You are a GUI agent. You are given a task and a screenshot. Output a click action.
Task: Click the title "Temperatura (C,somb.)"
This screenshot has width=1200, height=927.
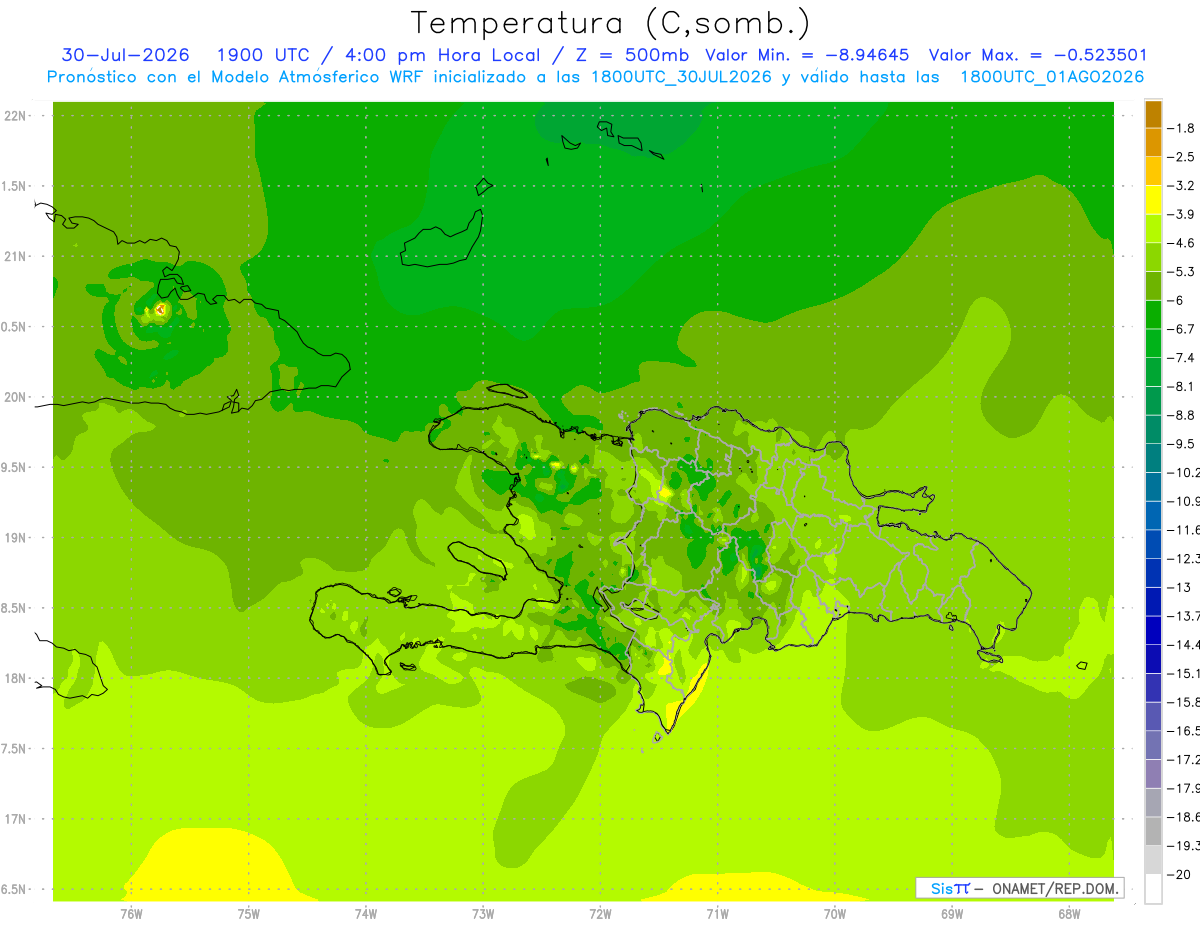610,23
